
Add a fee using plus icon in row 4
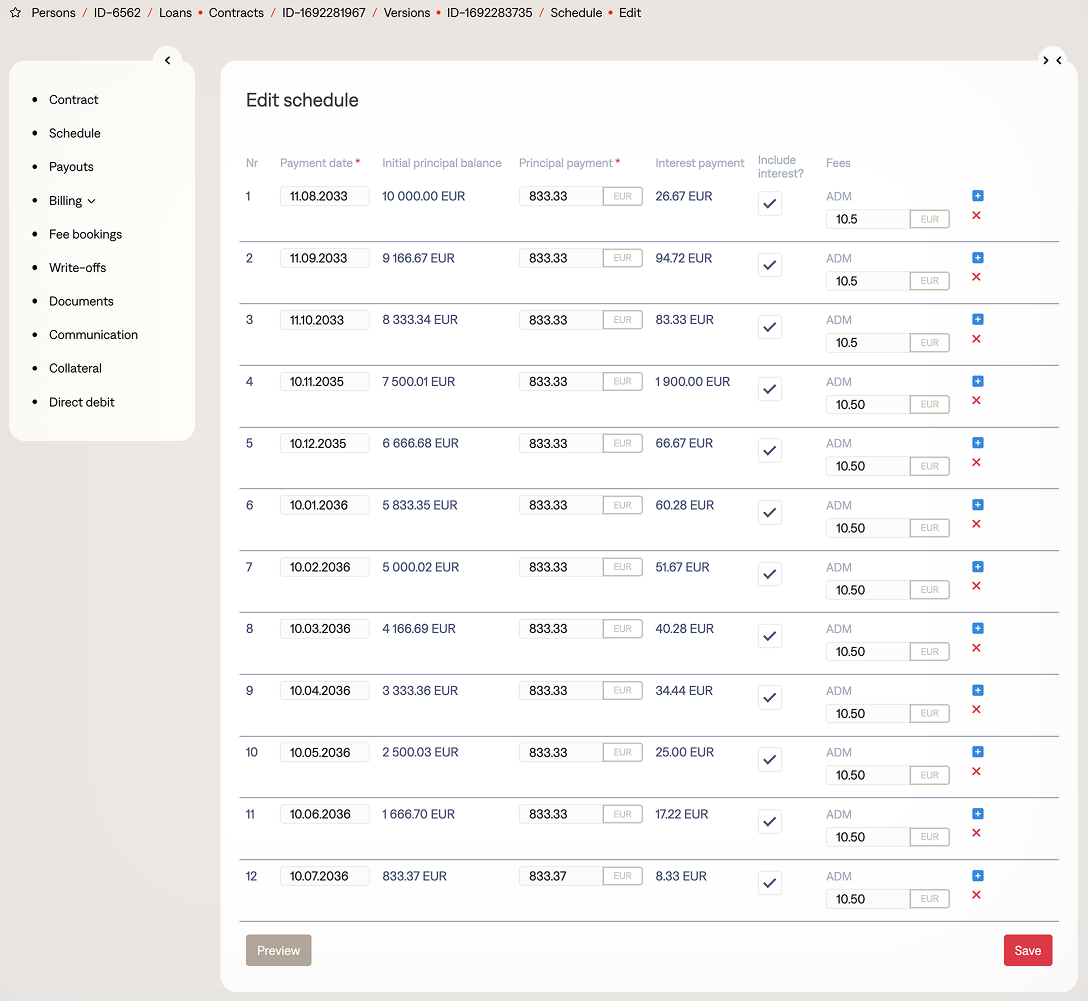(978, 381)
